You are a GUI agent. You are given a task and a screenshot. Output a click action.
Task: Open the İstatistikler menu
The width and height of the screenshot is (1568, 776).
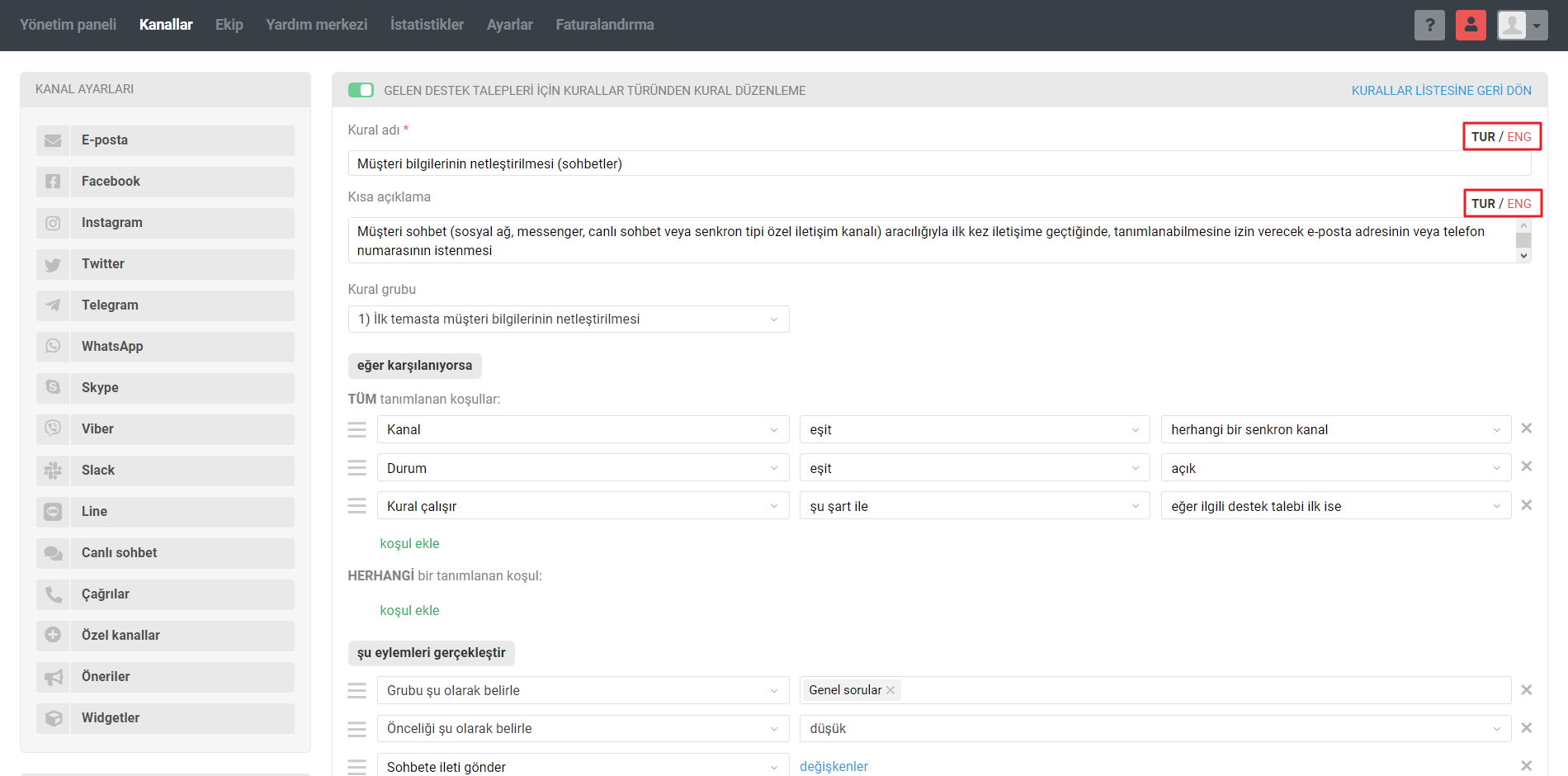click(x=427, y=25)
